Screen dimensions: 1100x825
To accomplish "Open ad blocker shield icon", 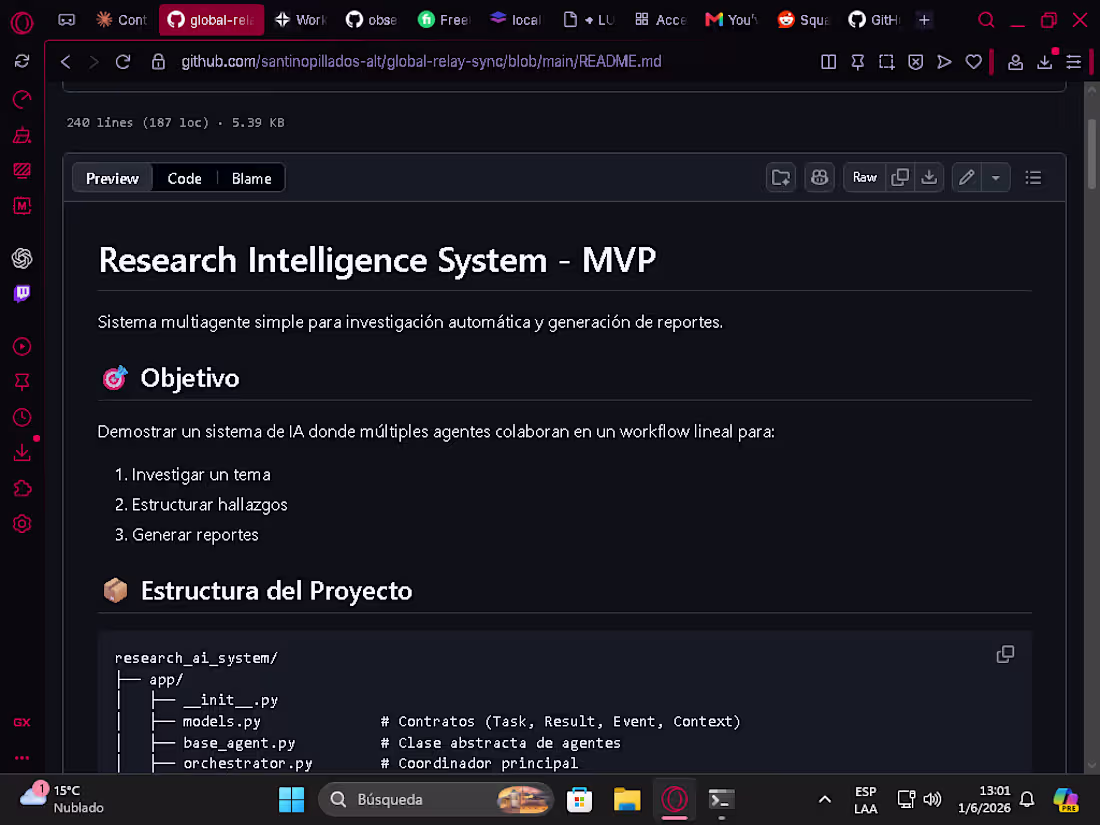I will [x=915, y=62].
